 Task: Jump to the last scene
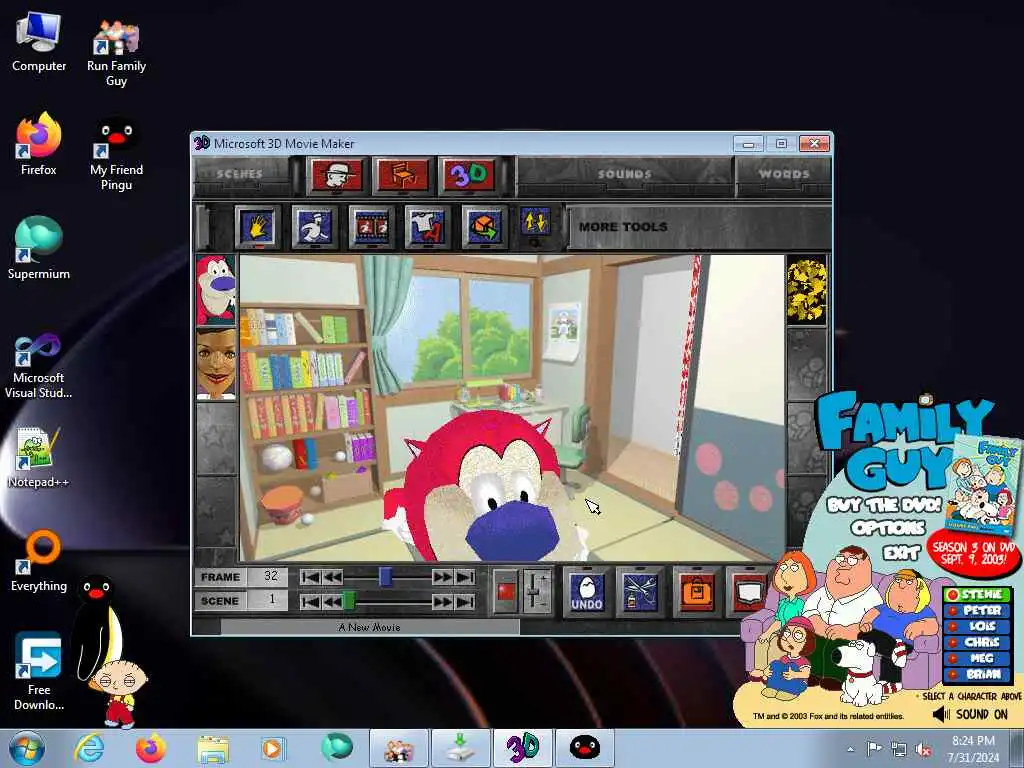coord(465,601)
